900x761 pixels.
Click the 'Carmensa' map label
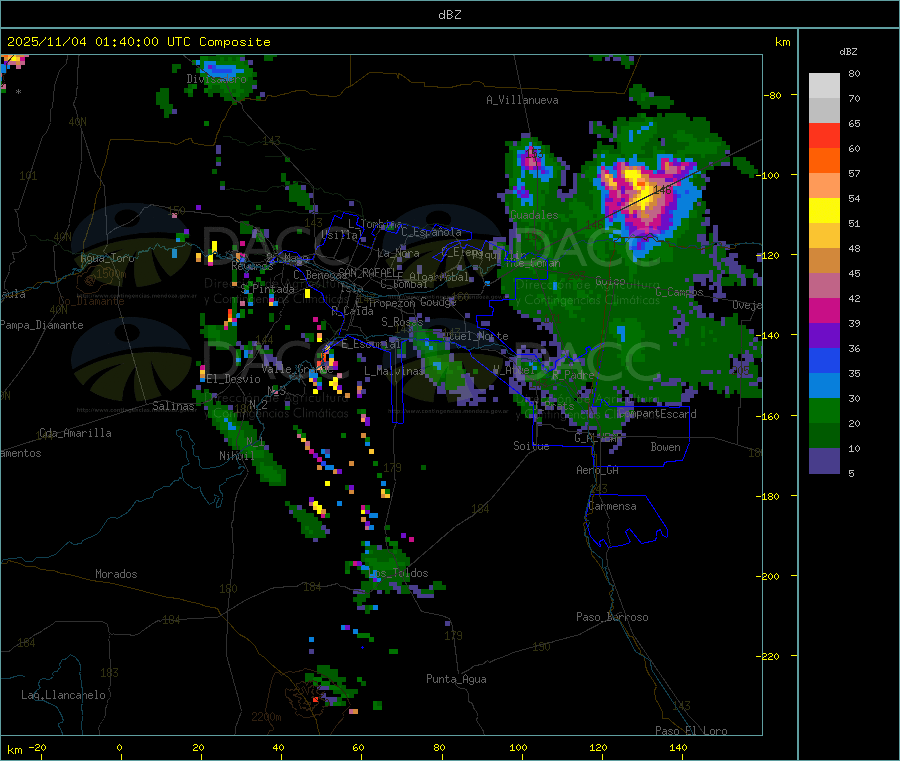[612, 506]
